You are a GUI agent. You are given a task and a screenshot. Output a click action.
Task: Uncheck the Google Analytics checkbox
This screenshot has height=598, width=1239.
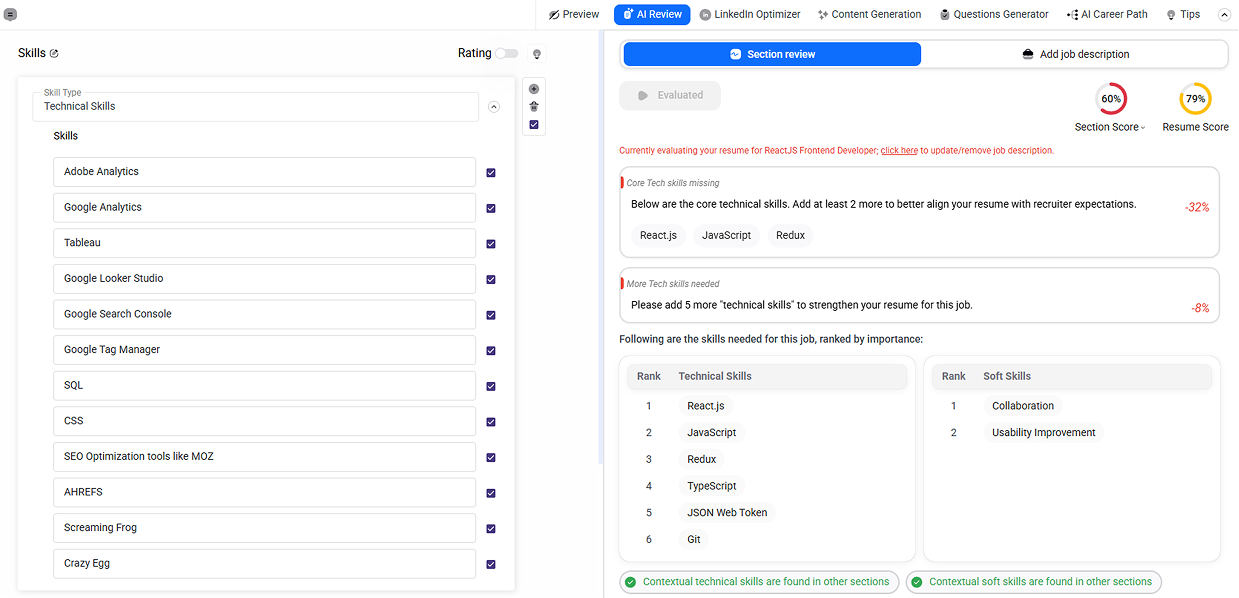click(x=491, y=208)
